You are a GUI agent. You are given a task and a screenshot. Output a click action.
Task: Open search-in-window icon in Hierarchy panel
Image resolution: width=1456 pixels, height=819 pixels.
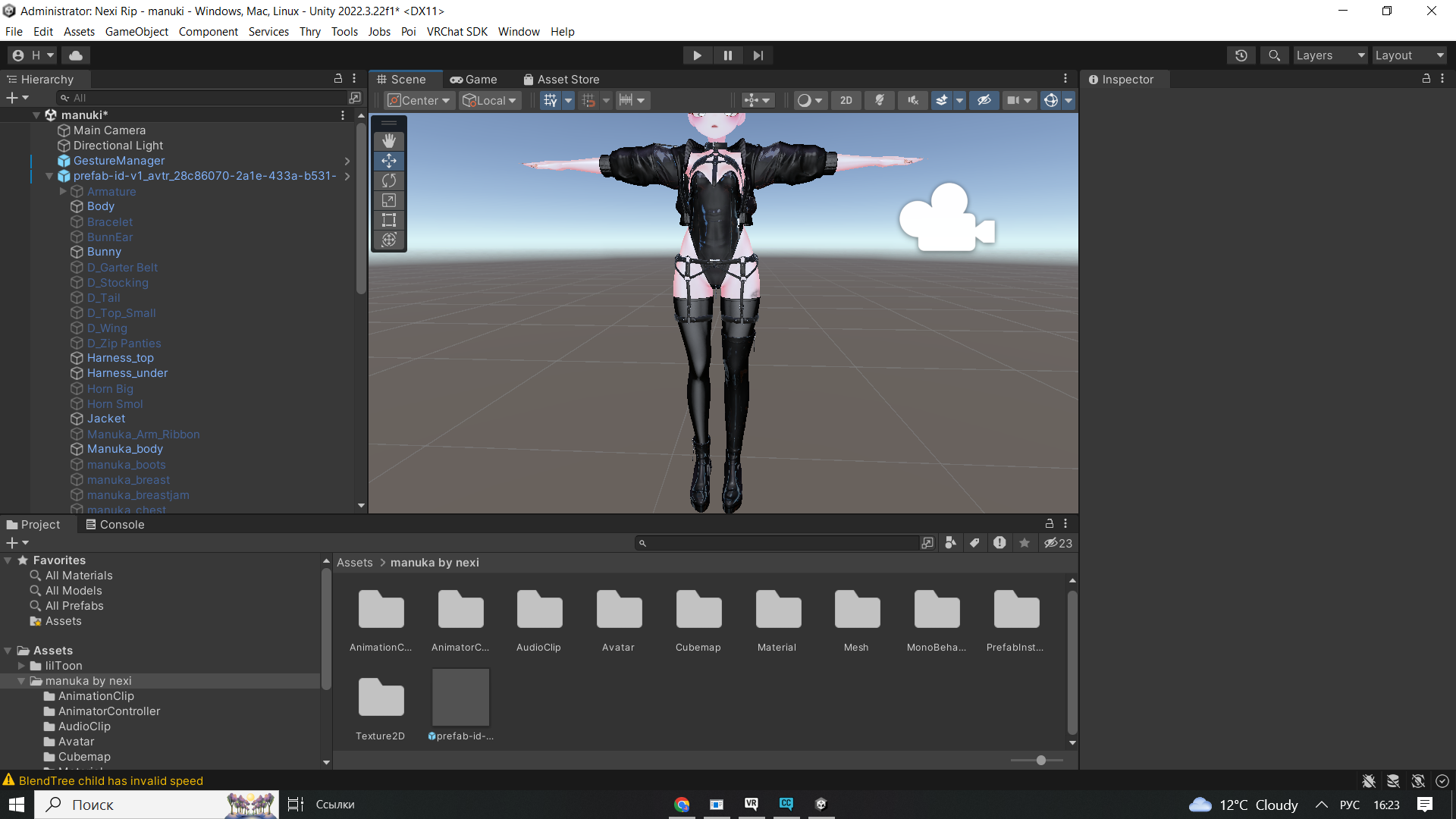(354, 98)
